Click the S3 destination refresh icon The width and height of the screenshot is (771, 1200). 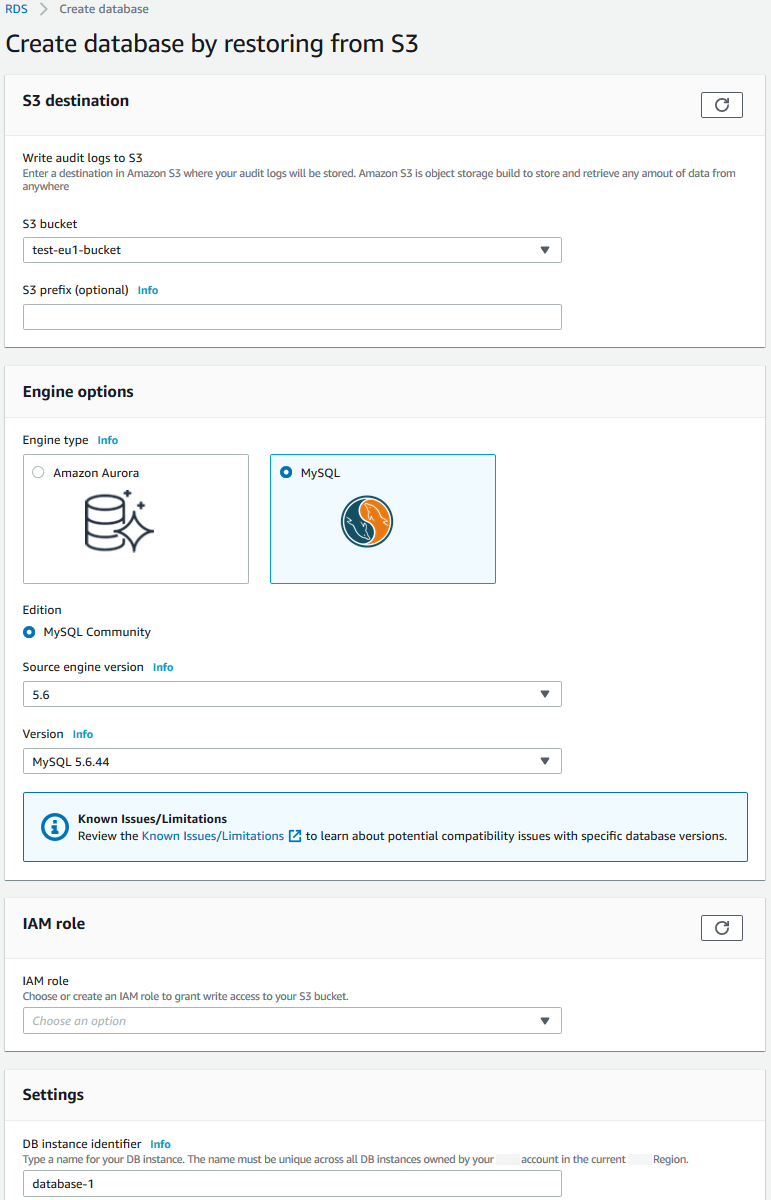click(x=722, y=105)
